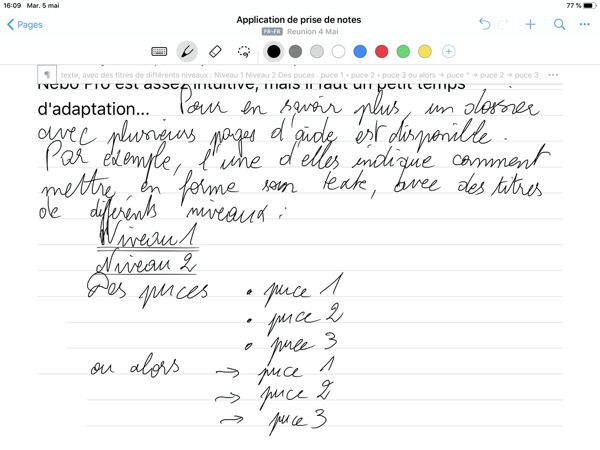Screen dimensions: 600x450
Task: Add a new custom color
Action: coord(448,51)
